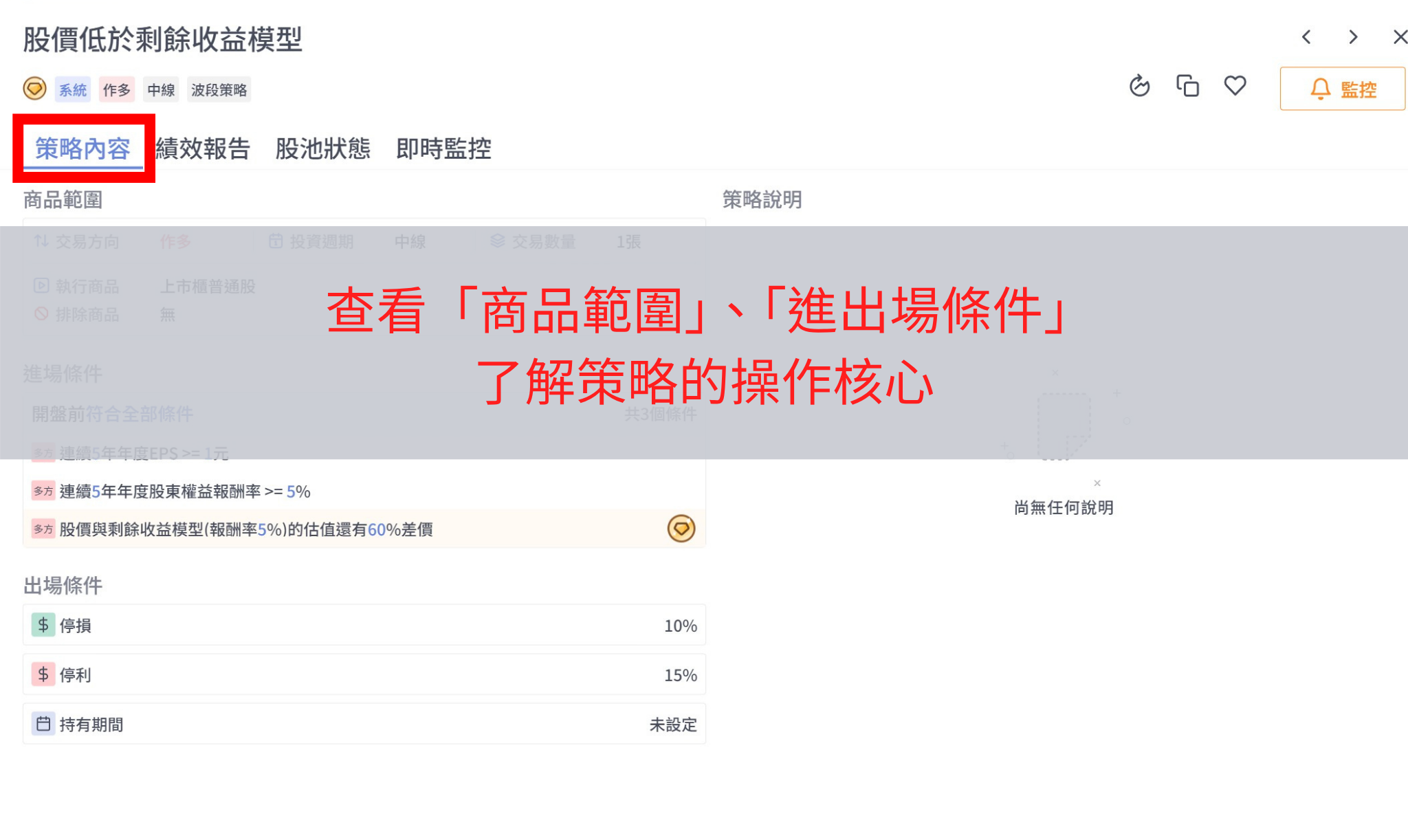This screenshot has width=1408, height=840.
Task: Click premium badge on 剩餘收益模型 condition
Action: 681,529
